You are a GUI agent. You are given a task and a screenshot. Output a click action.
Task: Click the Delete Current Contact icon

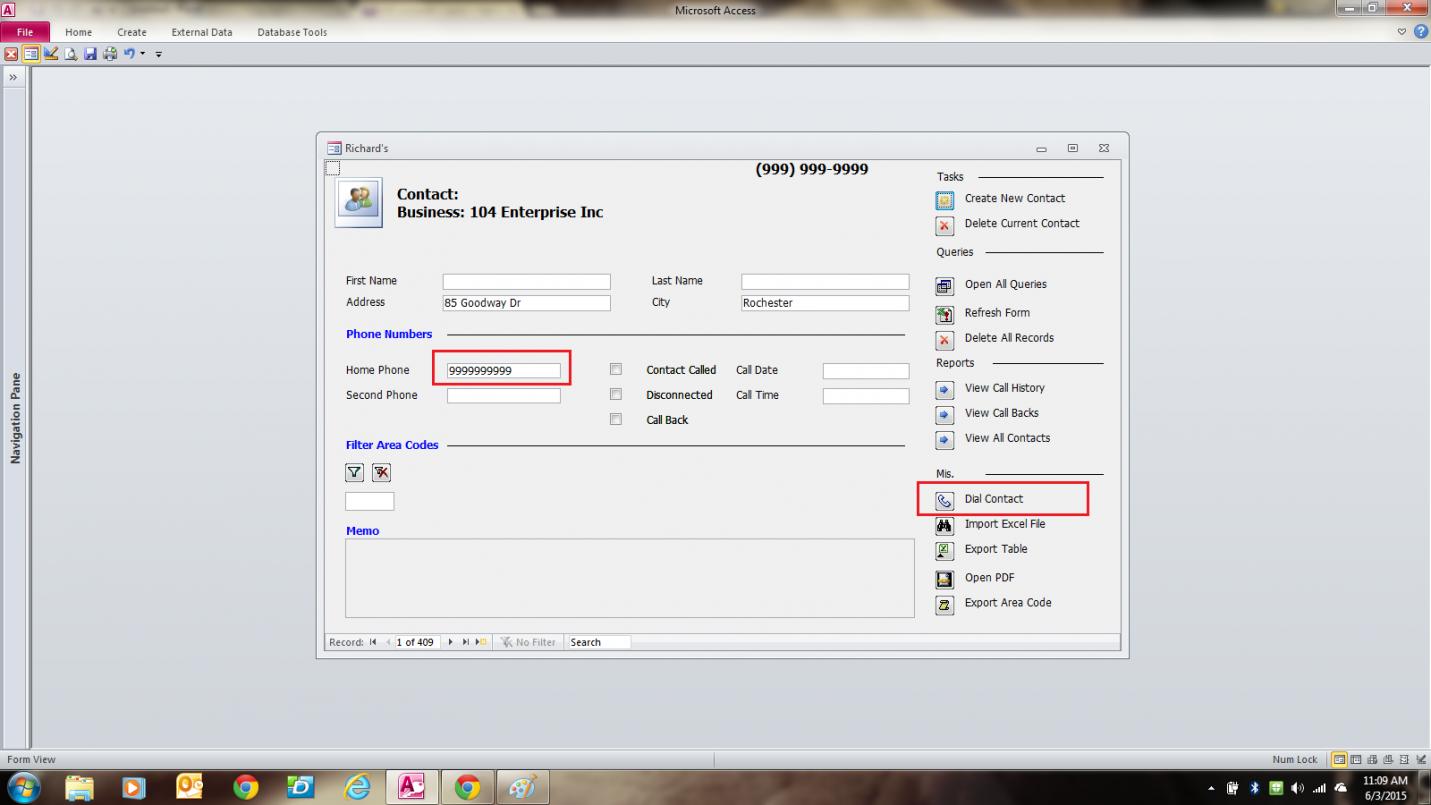pyautogui.click(x=945, y=225)
